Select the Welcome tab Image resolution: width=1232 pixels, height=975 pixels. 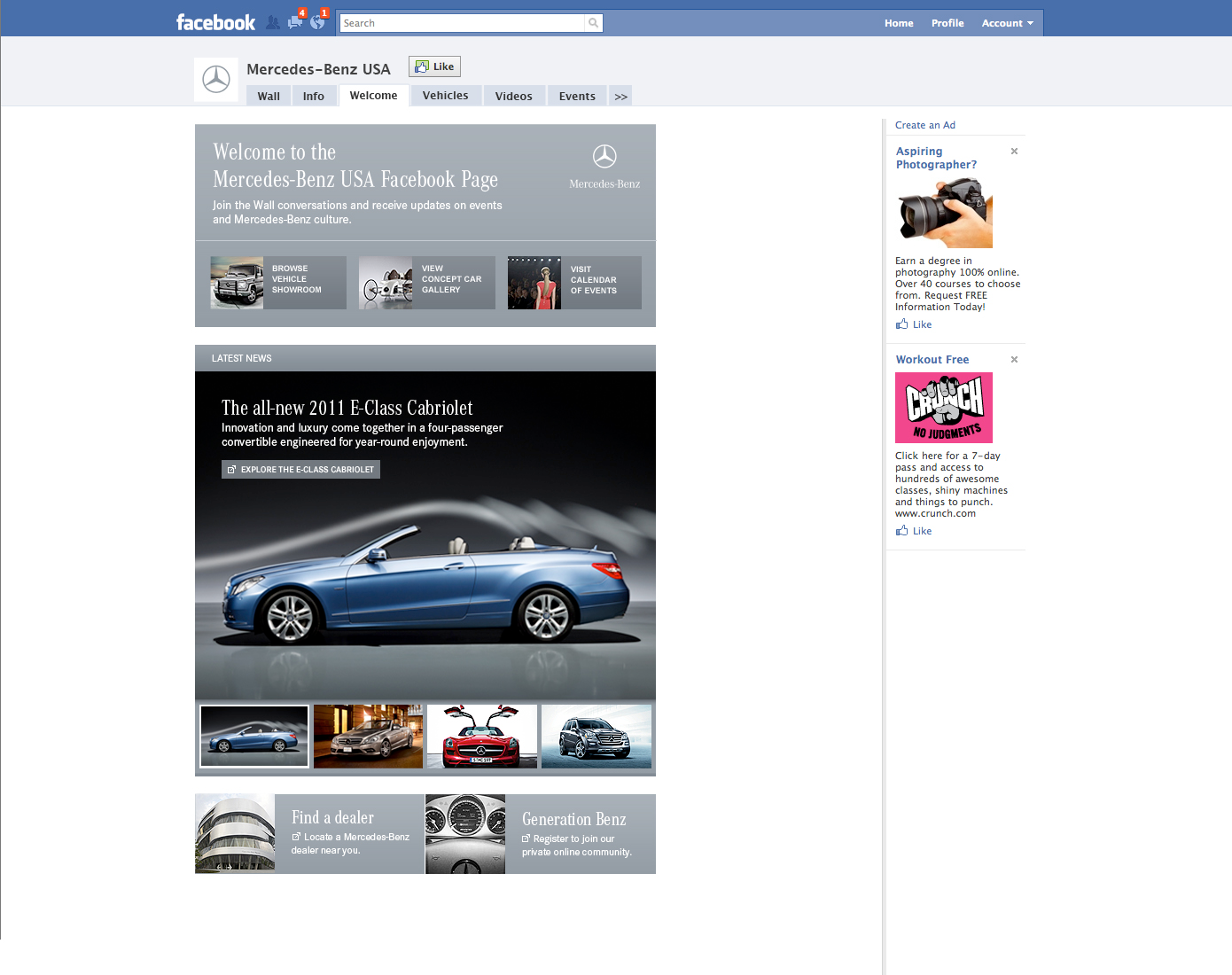374,96
